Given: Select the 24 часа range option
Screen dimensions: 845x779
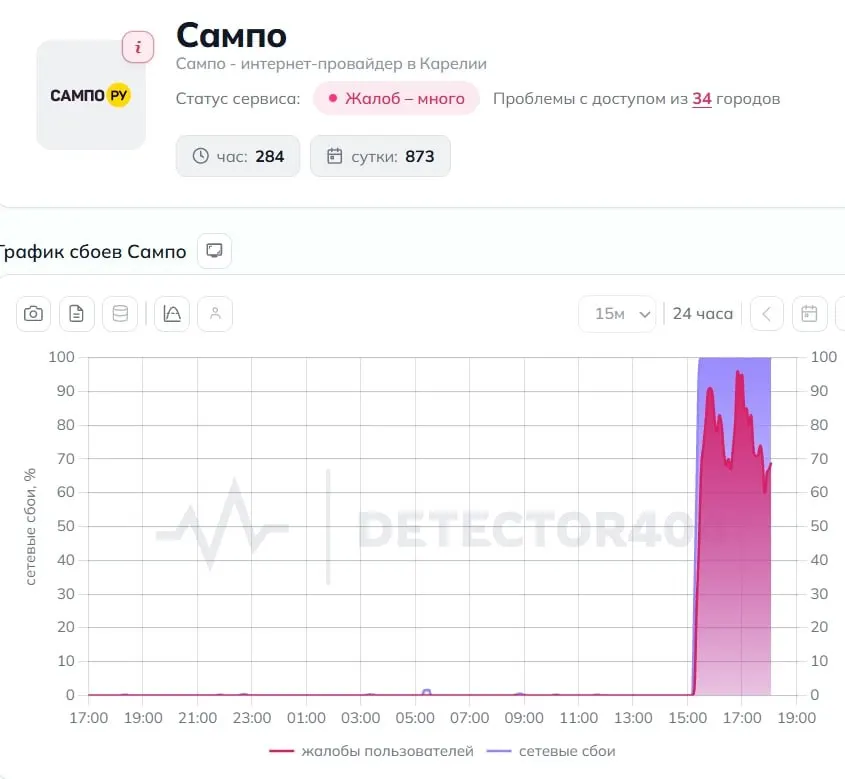Looking at the screenshot, I should tap(703, 314).
